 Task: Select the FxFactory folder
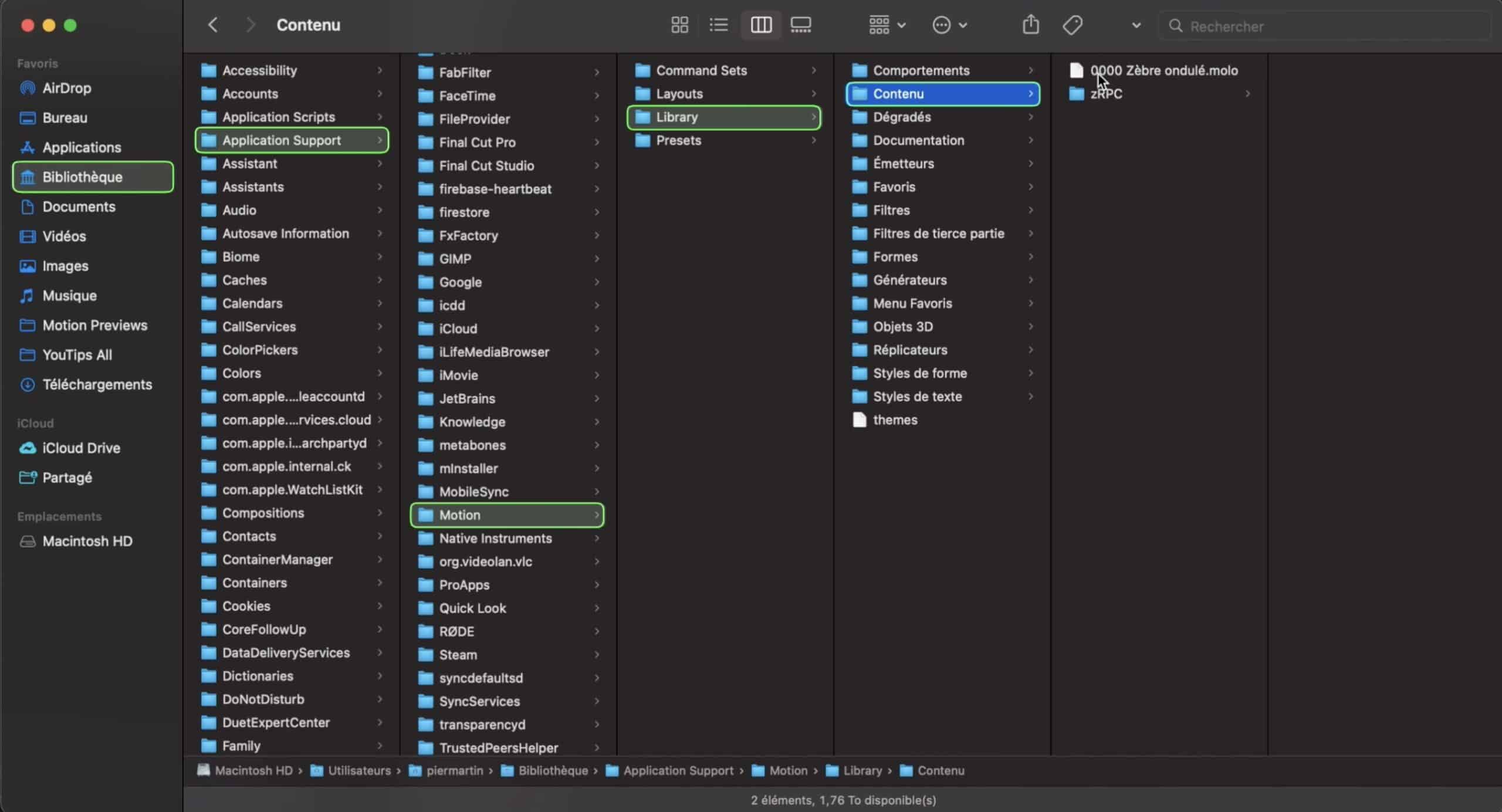pyautogui.click(x=507, y=235)
